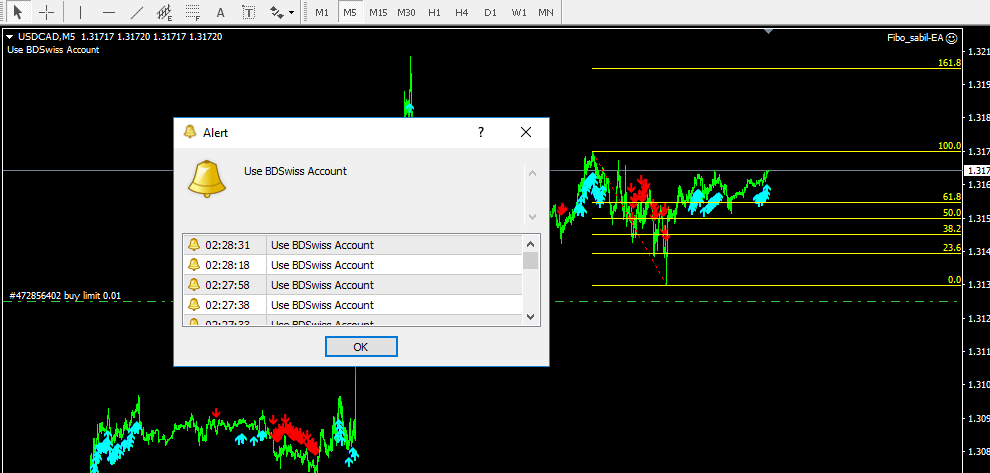The height and width of the screenshot is (473, 990).
Task: Select the buy limit #472856402 order label
Action: (x=66, y=295)
